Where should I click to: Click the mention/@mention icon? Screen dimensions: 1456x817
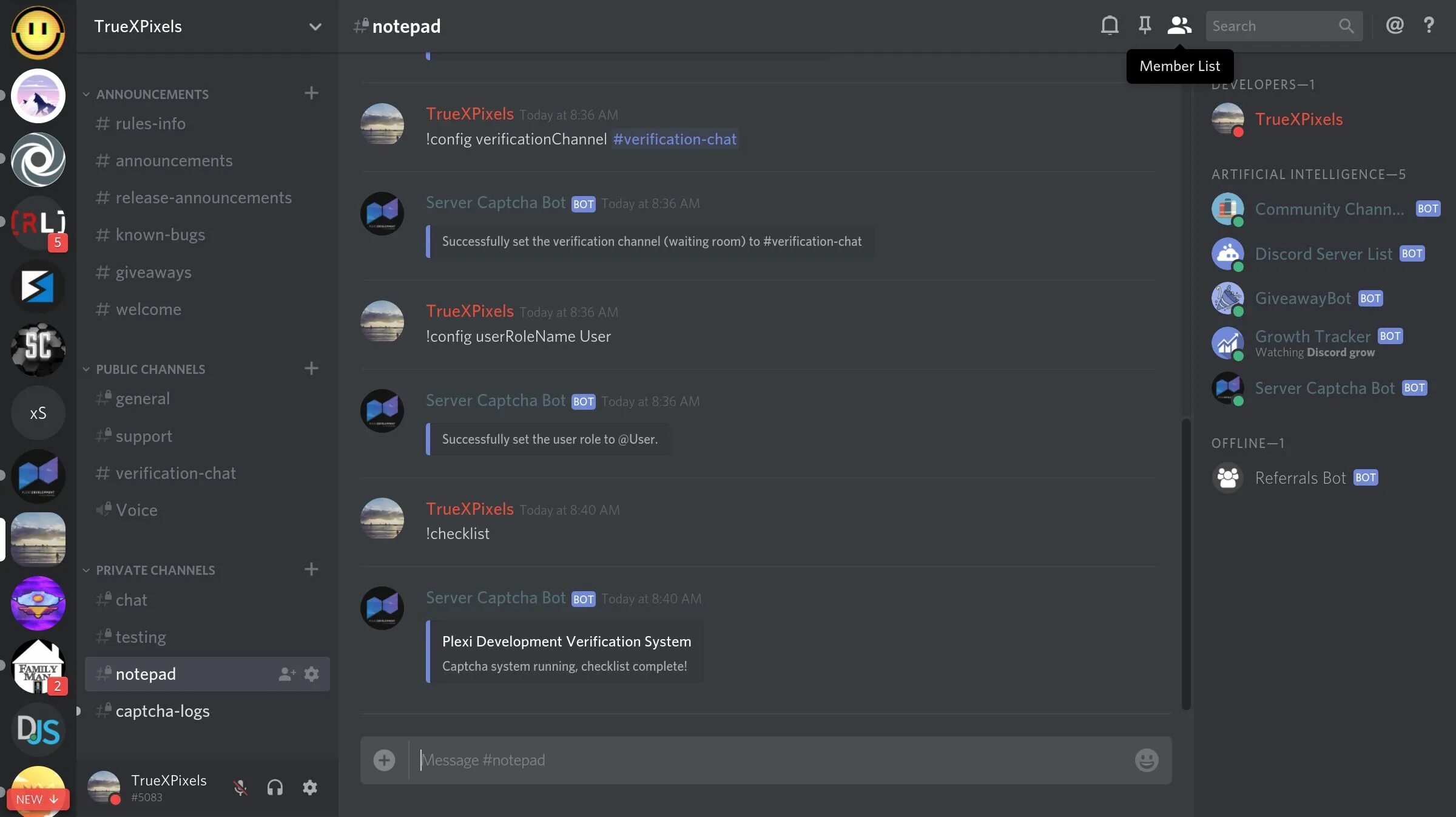coord(1395,26)
